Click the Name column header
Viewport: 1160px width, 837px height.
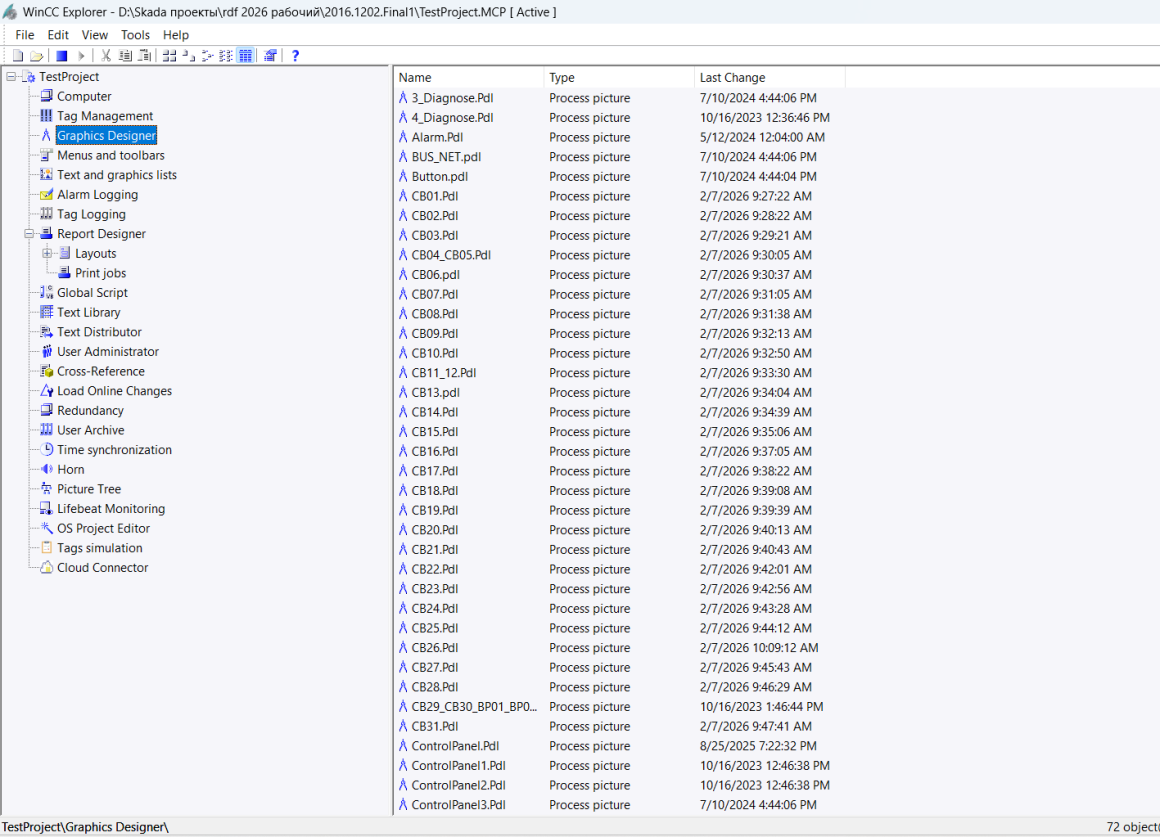pos(415,78)
